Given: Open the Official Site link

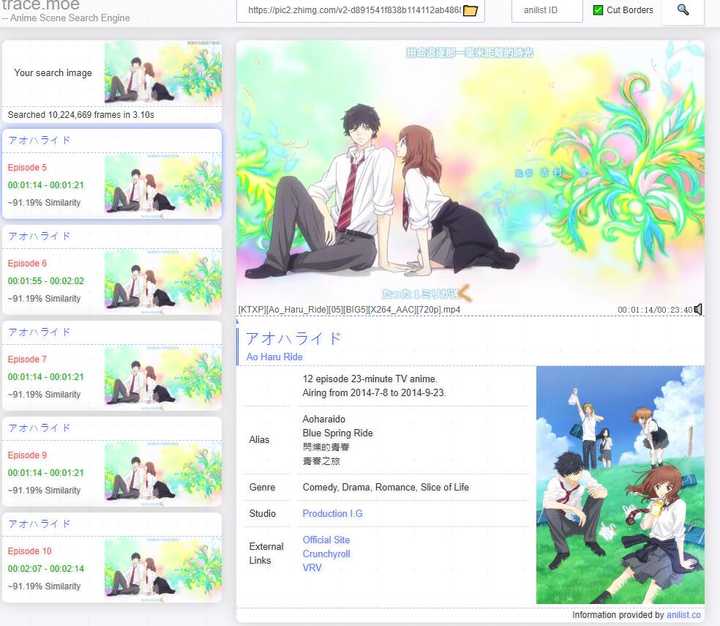Looking at the screenshot, I should pyautogui.click(x=326, y=540).
